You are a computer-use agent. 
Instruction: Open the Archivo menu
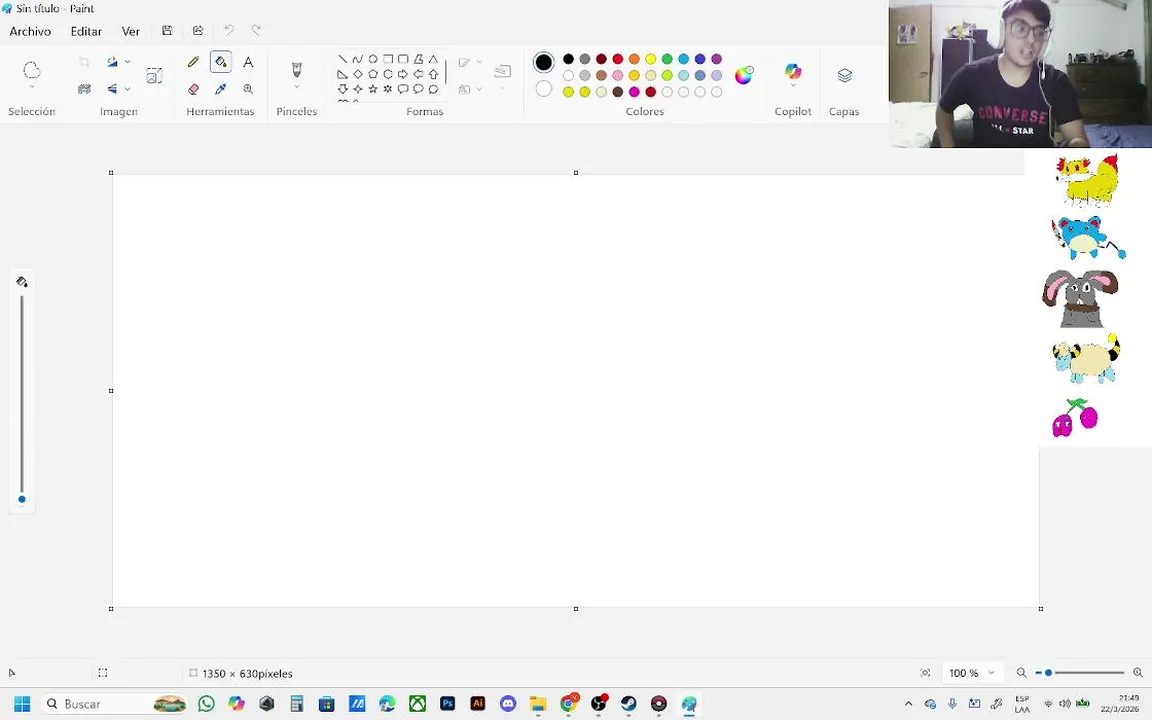coord(30,32)
